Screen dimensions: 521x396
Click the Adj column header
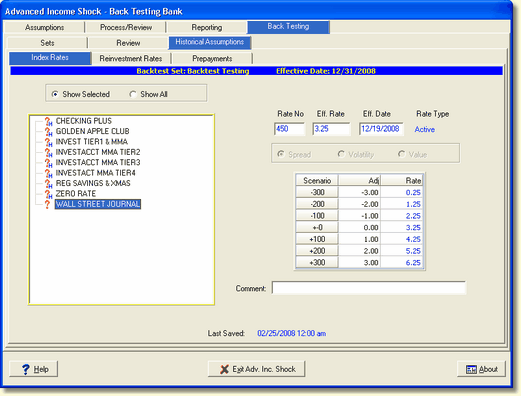(x=359, y=180)
